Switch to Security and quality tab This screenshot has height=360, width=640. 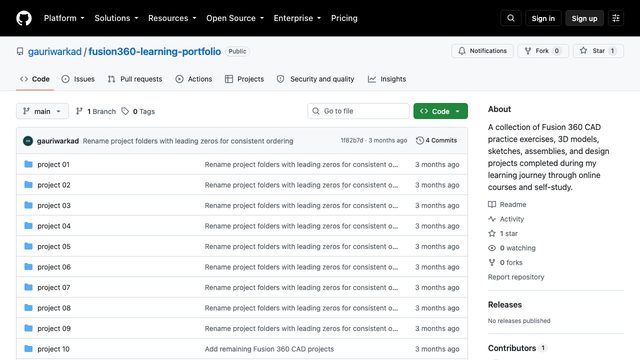click(316, 79)
